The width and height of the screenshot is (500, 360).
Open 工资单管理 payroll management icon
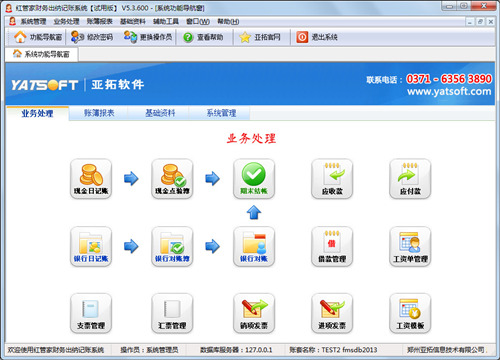[x=410, y=247]
